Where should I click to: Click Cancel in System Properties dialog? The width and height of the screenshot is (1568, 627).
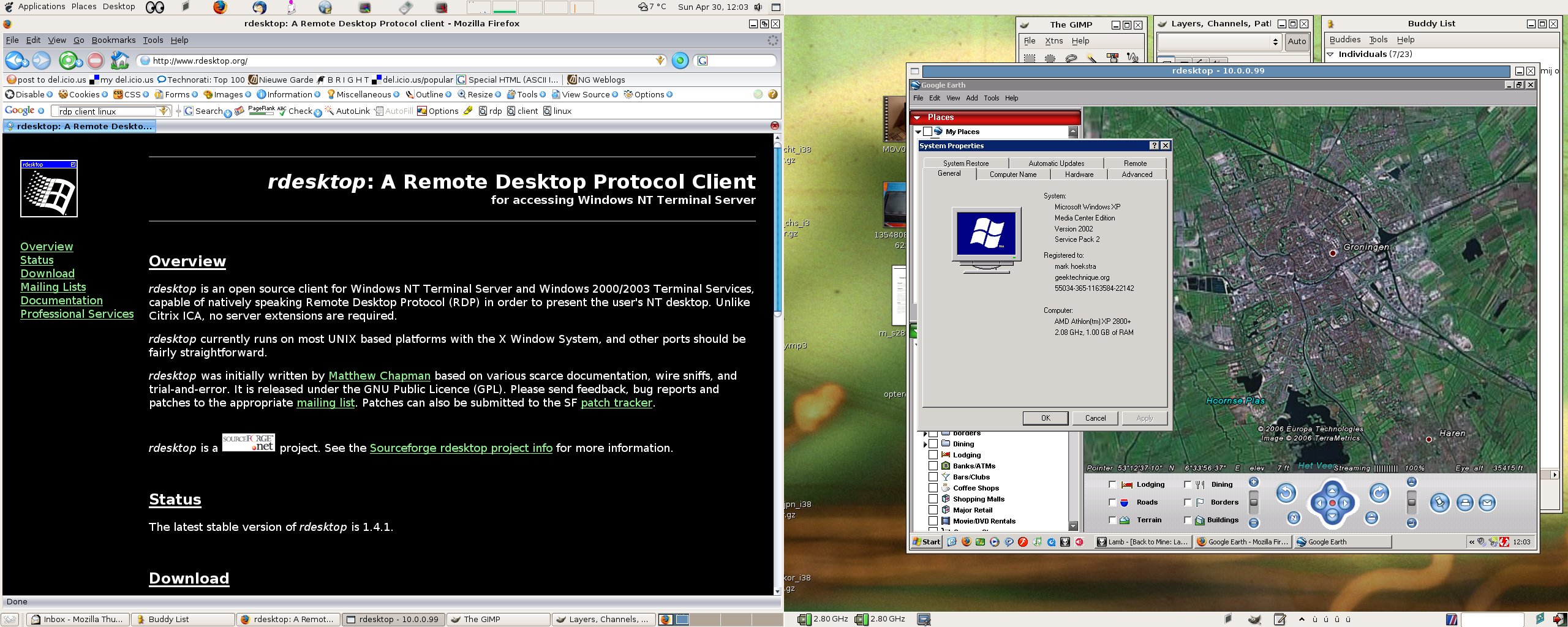(x=1095, y=418)
